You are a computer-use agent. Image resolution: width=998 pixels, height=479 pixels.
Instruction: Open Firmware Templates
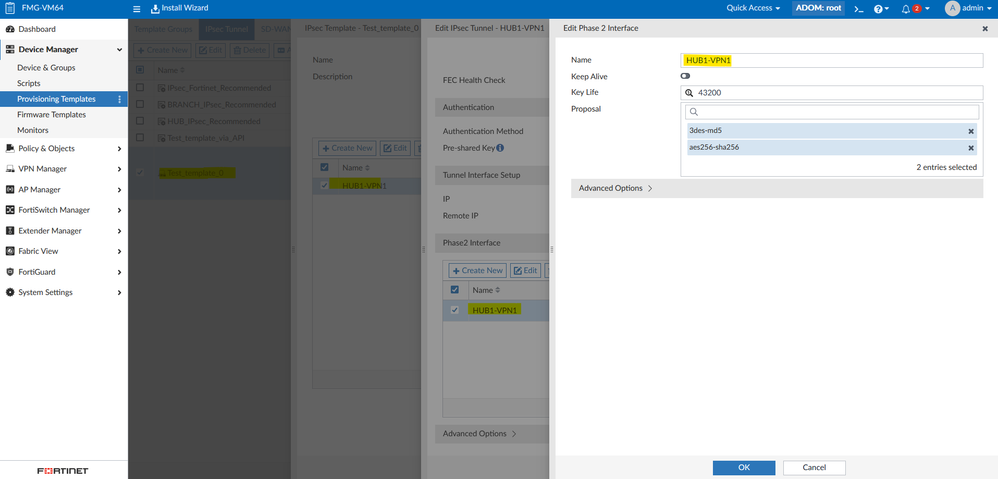tap(52, 115)
